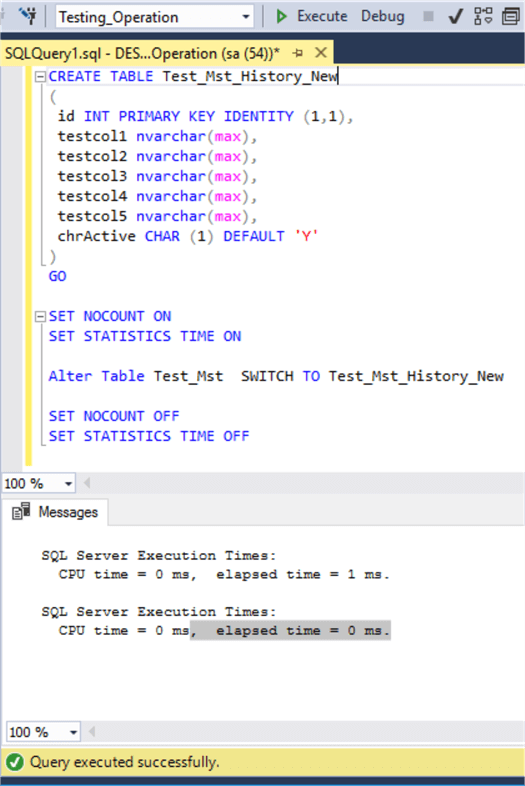Click the Debug button

[x=383, y=17]
